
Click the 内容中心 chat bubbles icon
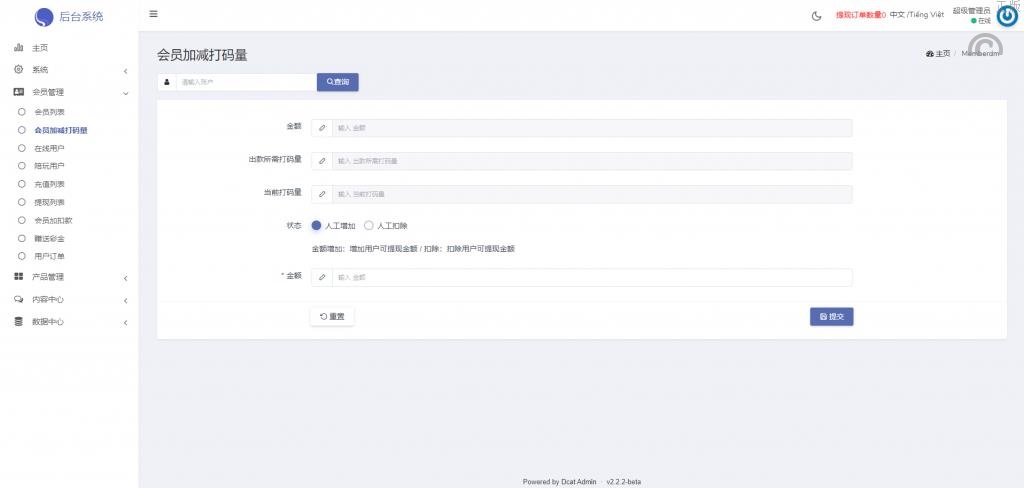coord(18,300)
